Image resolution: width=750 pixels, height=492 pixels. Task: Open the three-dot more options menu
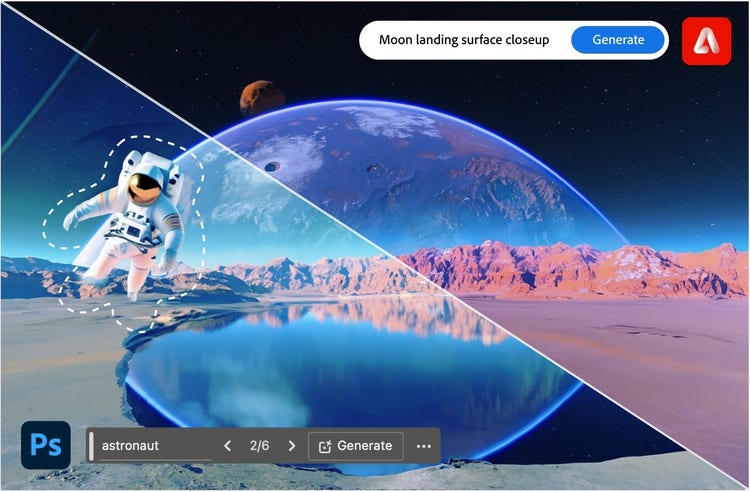pyautogui.click(x=424, y=446)
